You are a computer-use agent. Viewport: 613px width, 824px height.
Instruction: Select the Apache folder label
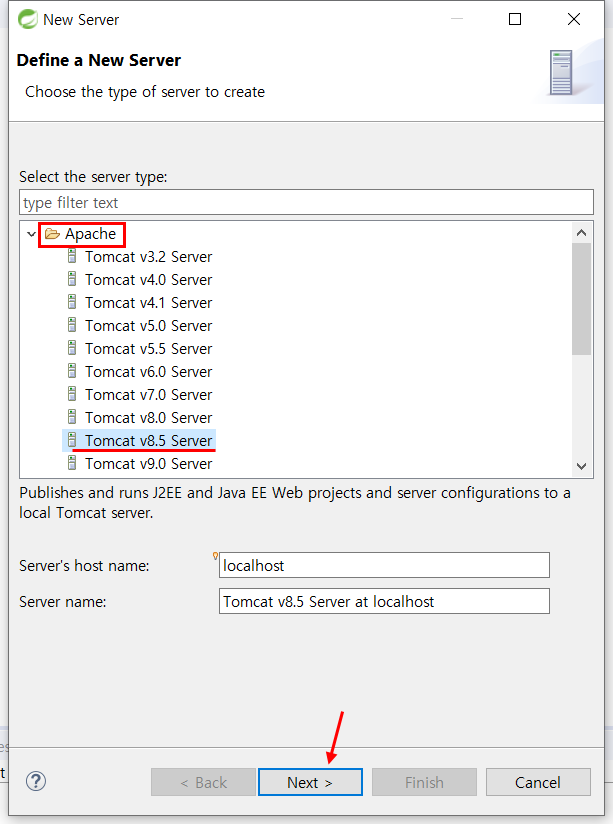pyautogui.click(x=90, y=234)
